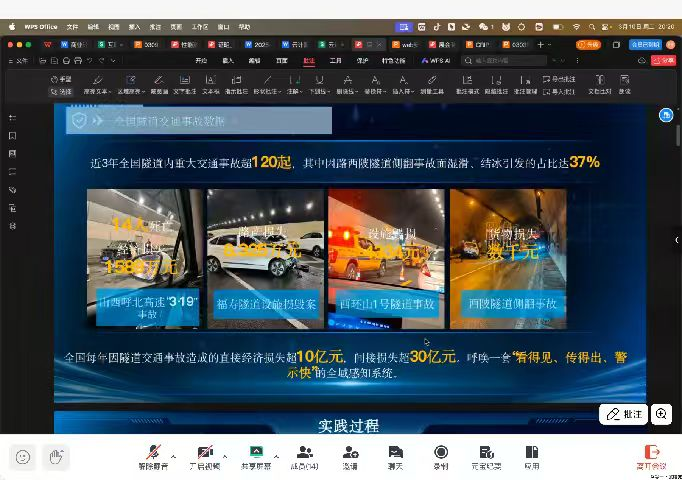This screenshot has height=480, width=682.
Task: Click the 共享屏幕 share screen icon
Action: click(x=255, y=453)
